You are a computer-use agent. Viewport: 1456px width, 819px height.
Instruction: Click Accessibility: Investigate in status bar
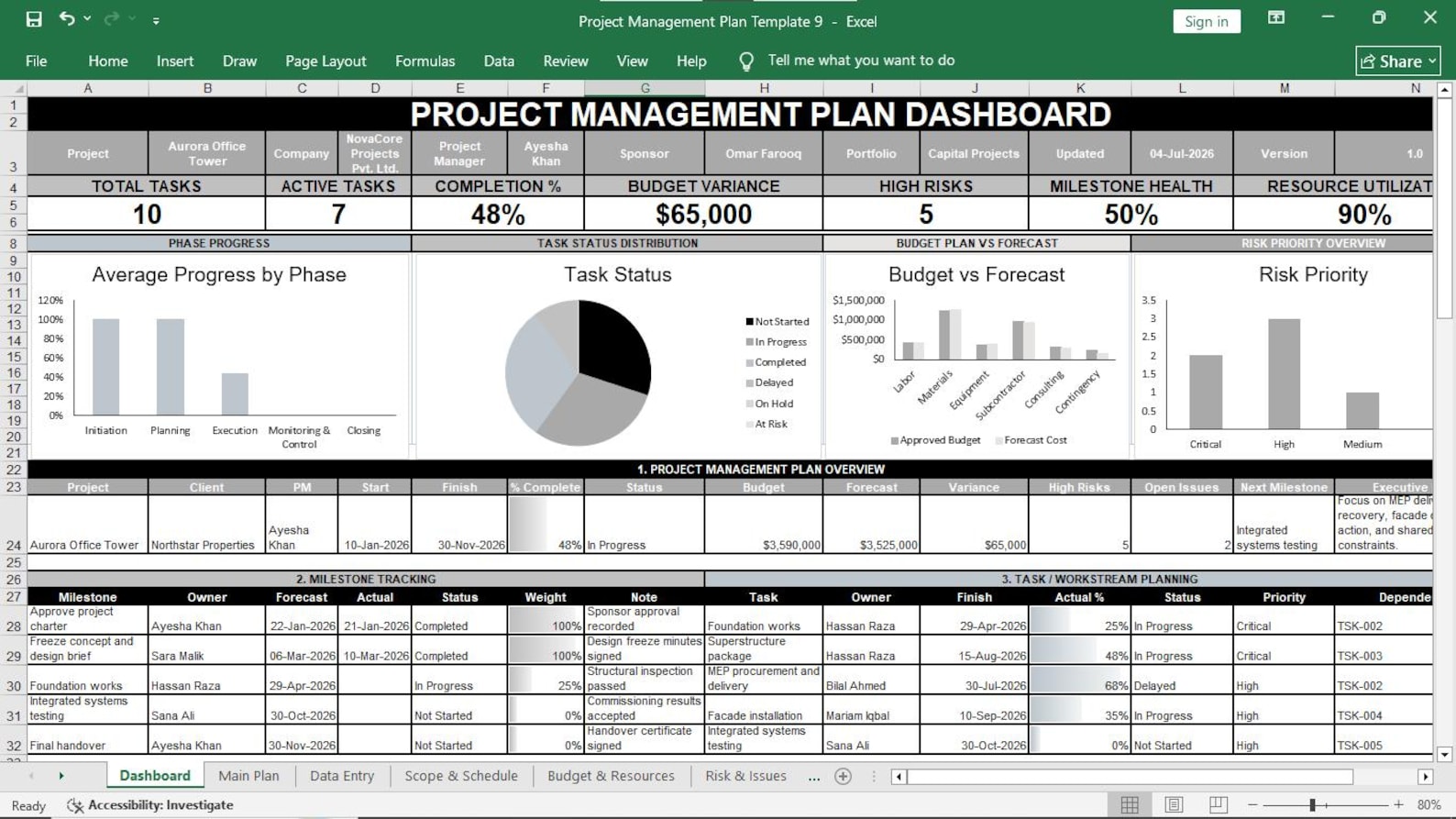(150, 805)
